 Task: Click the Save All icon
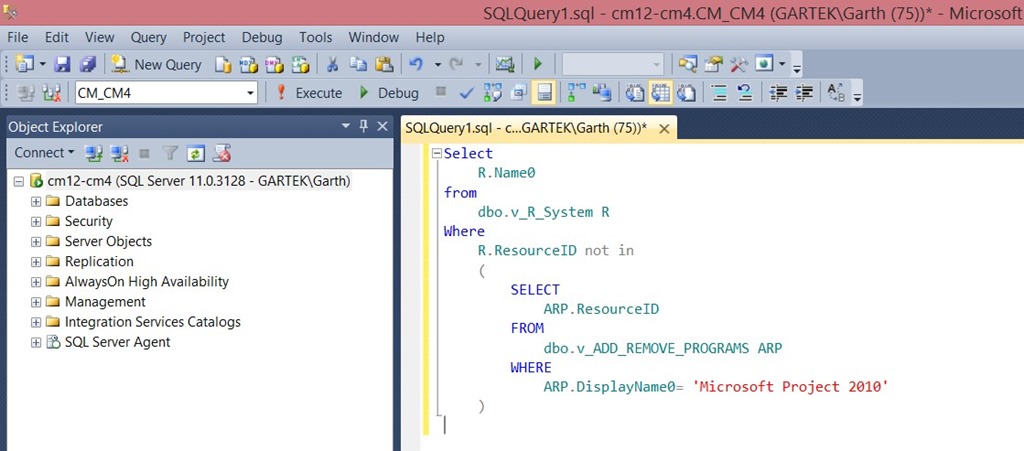tap(88, 64)
